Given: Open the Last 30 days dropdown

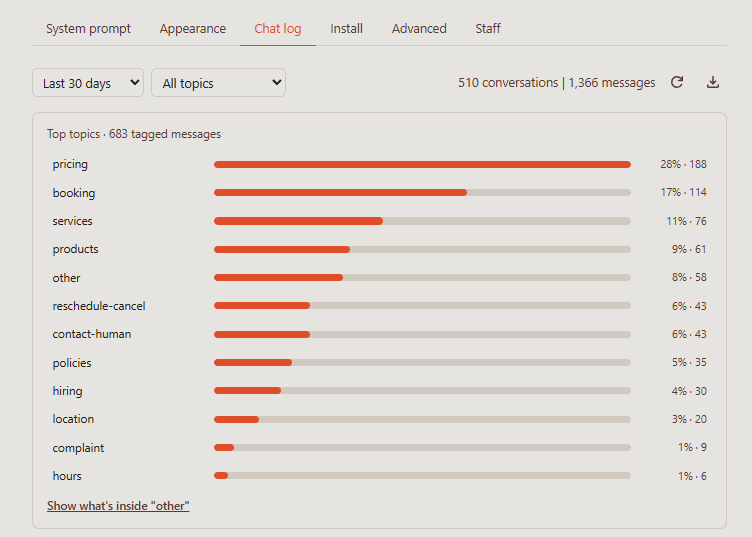Looking at the screenshot, I should 88,82.
